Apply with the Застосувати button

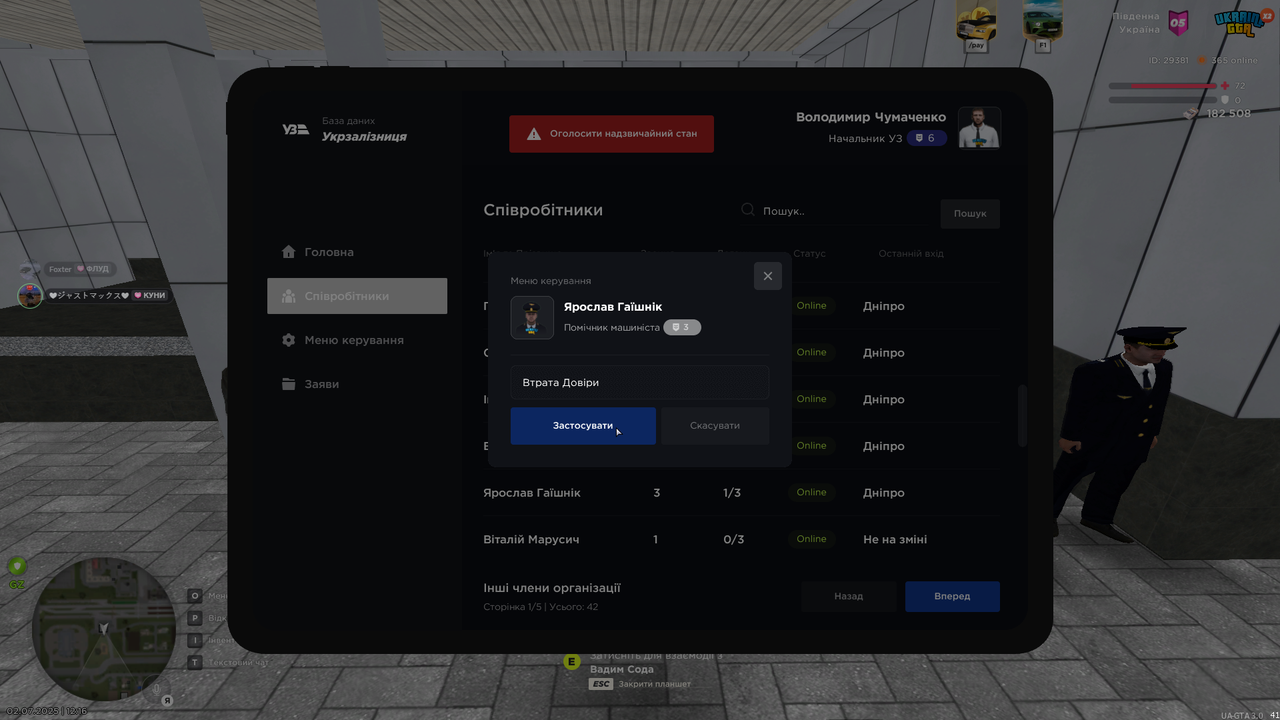[x=583, y=426]
